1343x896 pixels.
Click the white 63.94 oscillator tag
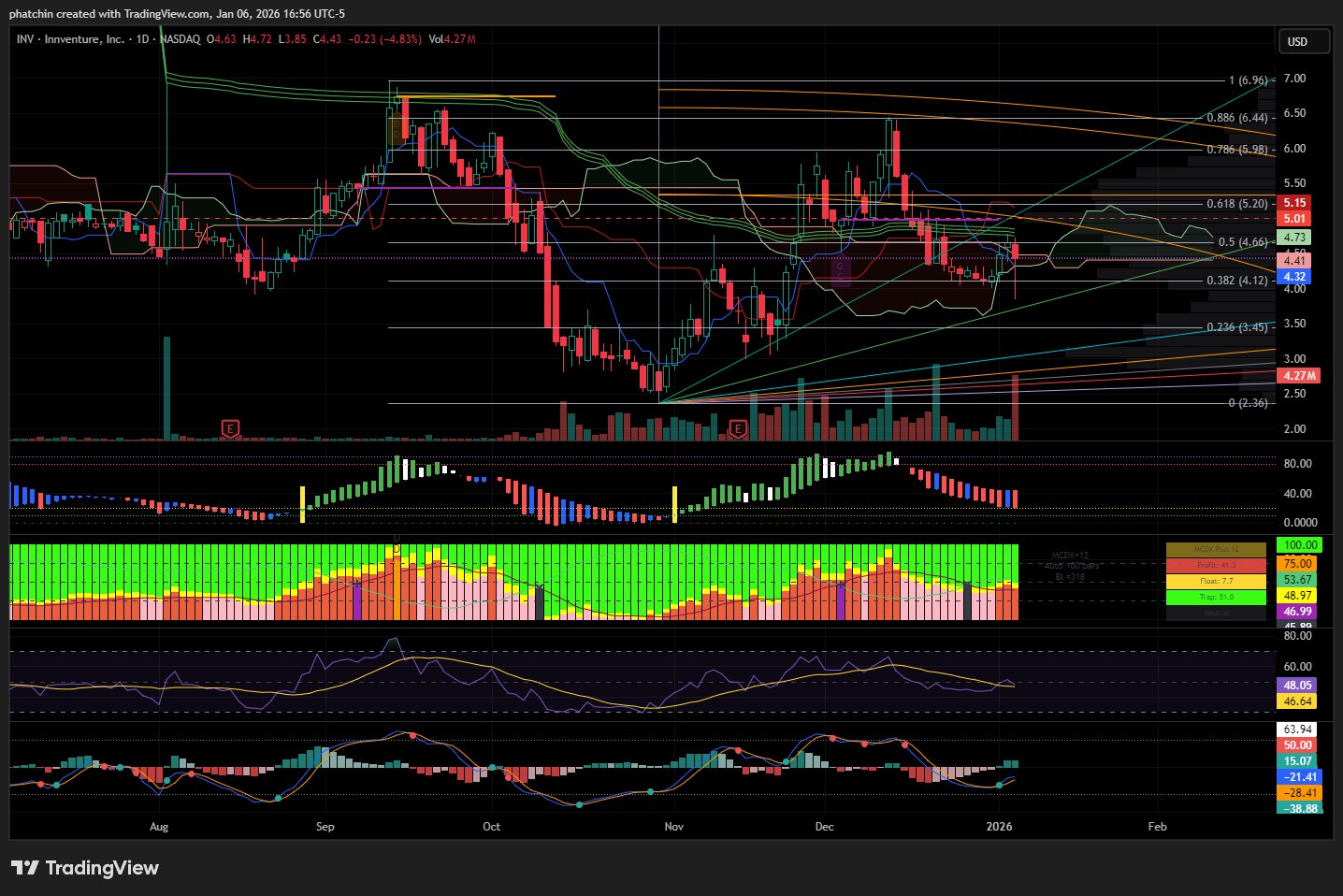tap(1297, 730)
